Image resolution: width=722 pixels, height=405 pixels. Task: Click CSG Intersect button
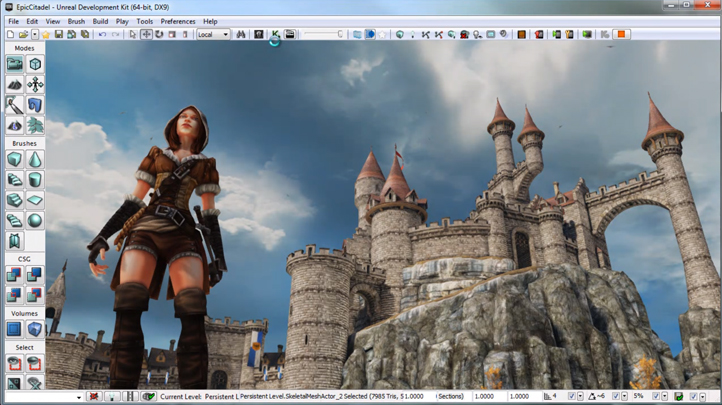click(x=15, y=295)
